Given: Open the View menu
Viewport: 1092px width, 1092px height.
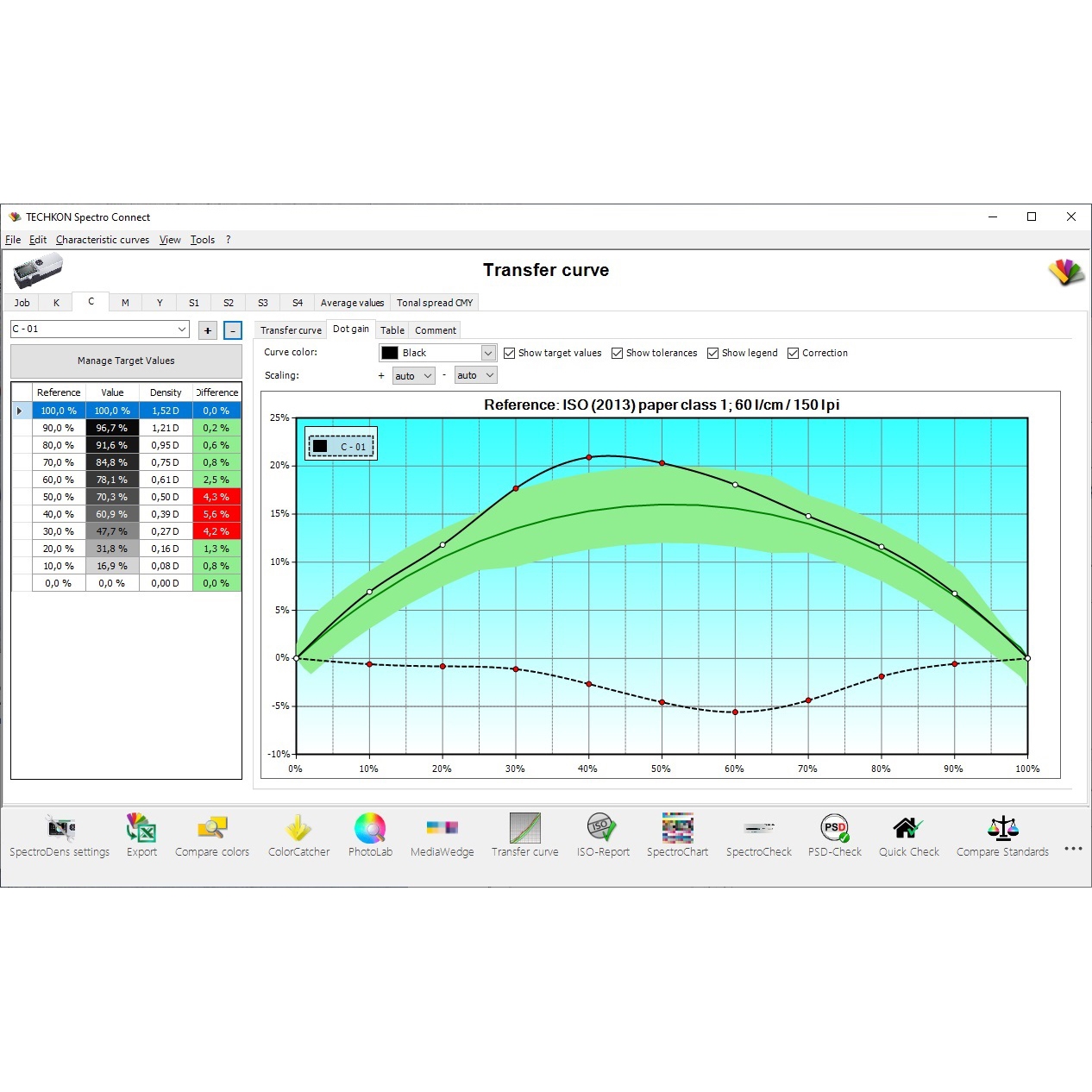Looking at the screenshot, I should [x=170, y=240].
